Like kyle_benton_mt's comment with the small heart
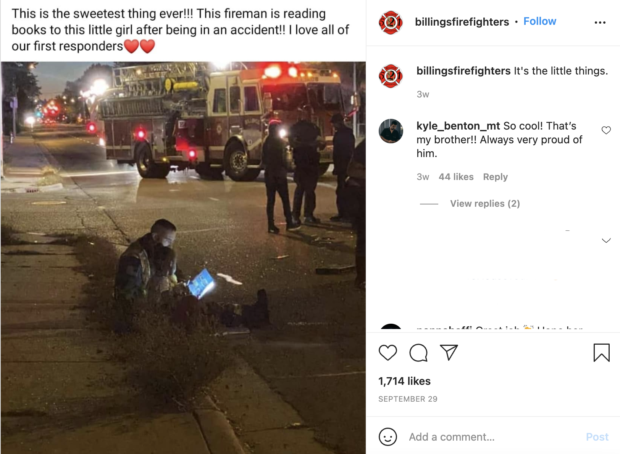 point(606,130)
